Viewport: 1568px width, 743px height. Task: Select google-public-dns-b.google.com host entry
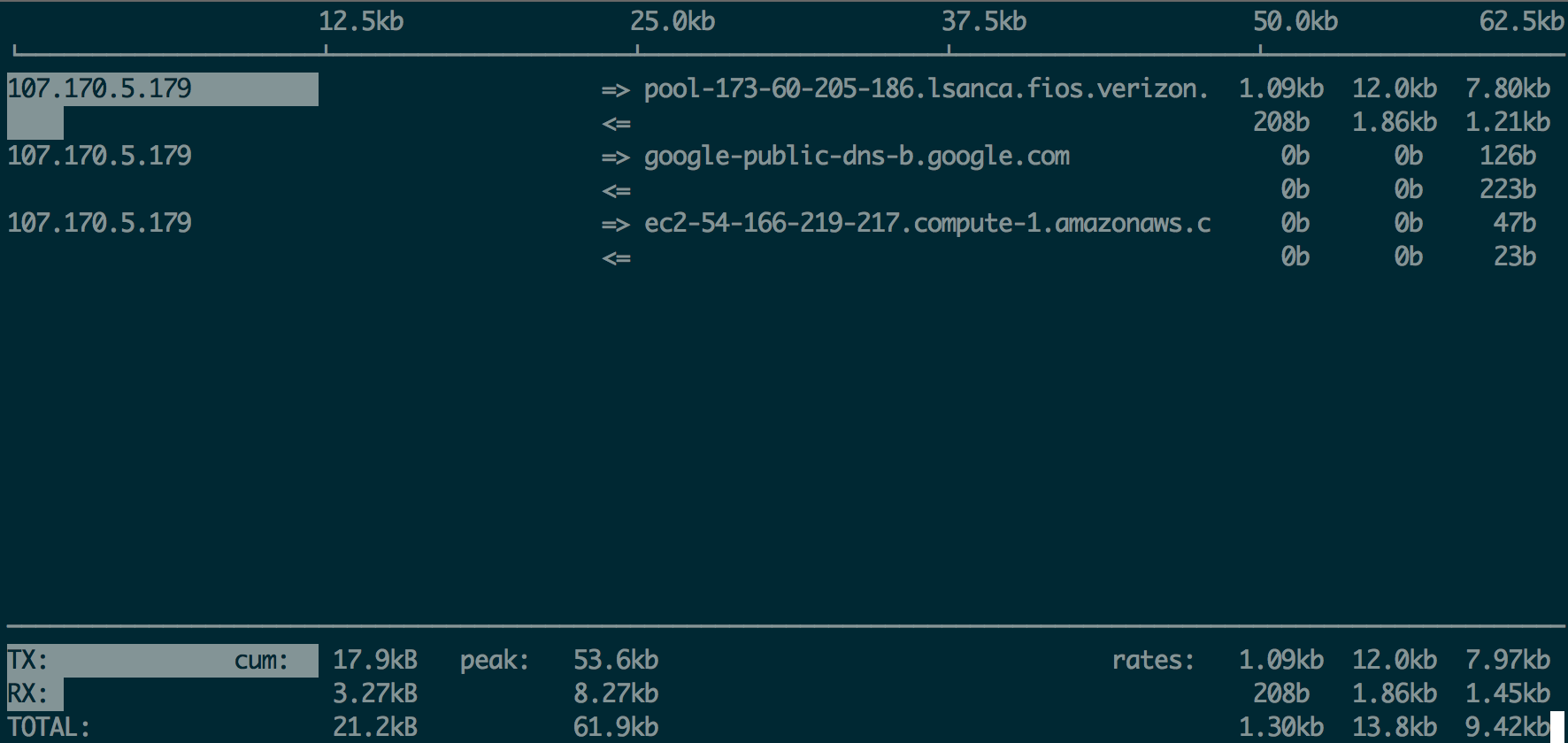(857, 157)
